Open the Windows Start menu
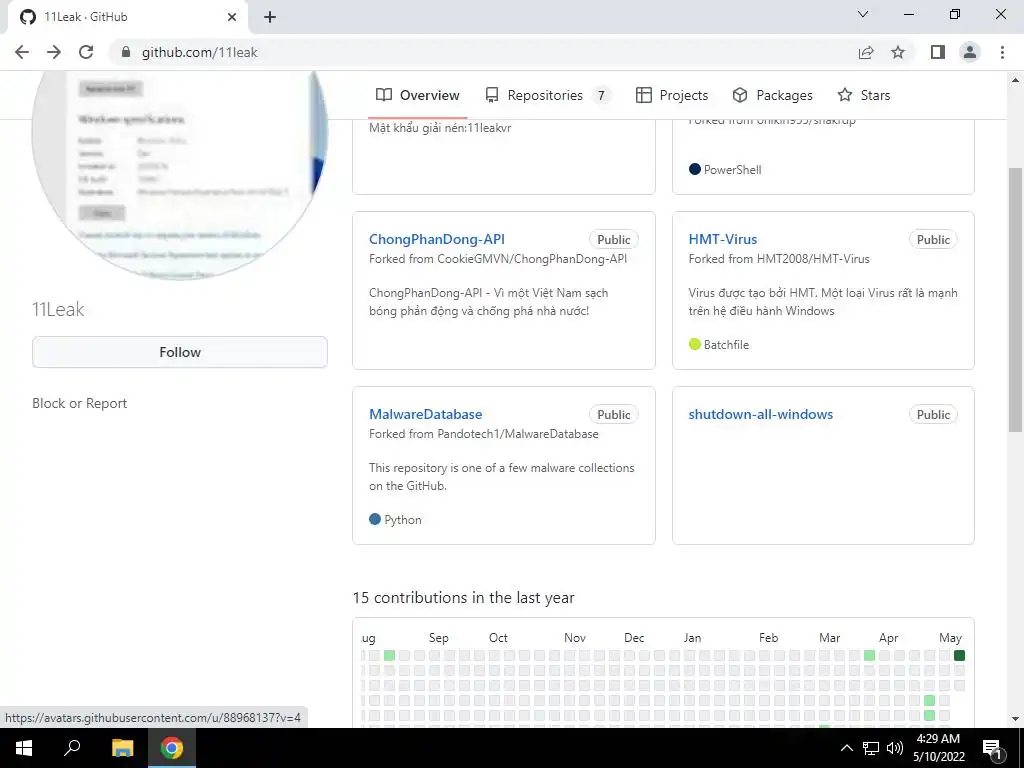Viewport: 1024px width, 768px height. coord(24,748)
